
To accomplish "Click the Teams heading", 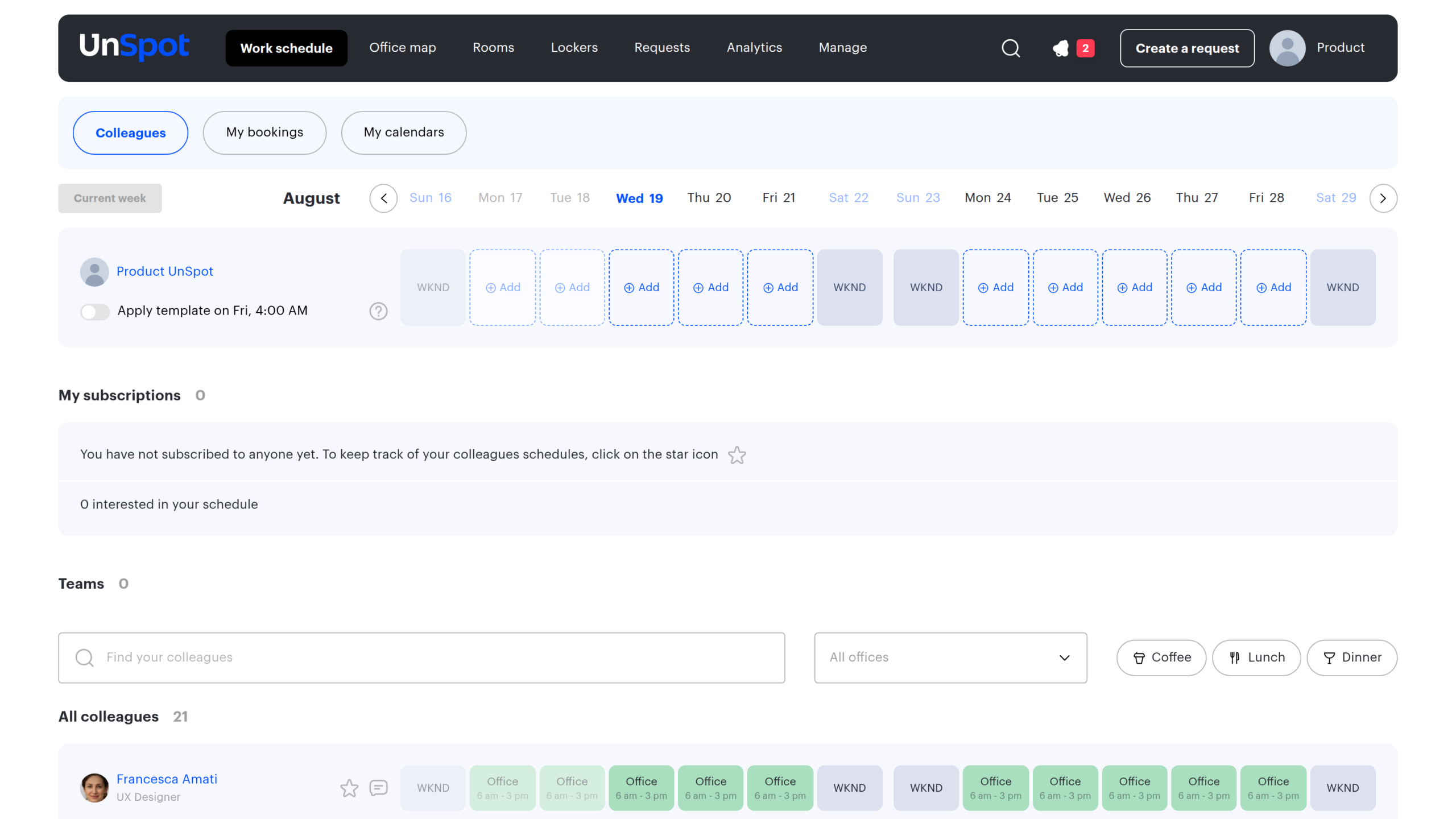I will pos(81,584).
